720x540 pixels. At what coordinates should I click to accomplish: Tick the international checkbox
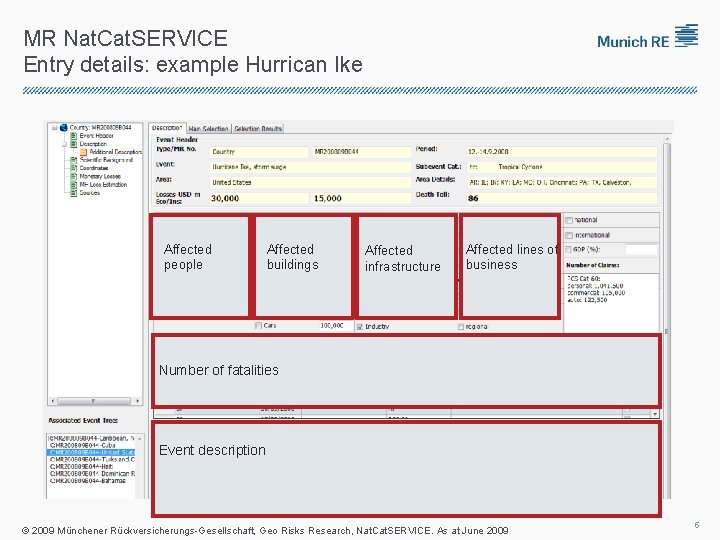[x=569, y=236]
